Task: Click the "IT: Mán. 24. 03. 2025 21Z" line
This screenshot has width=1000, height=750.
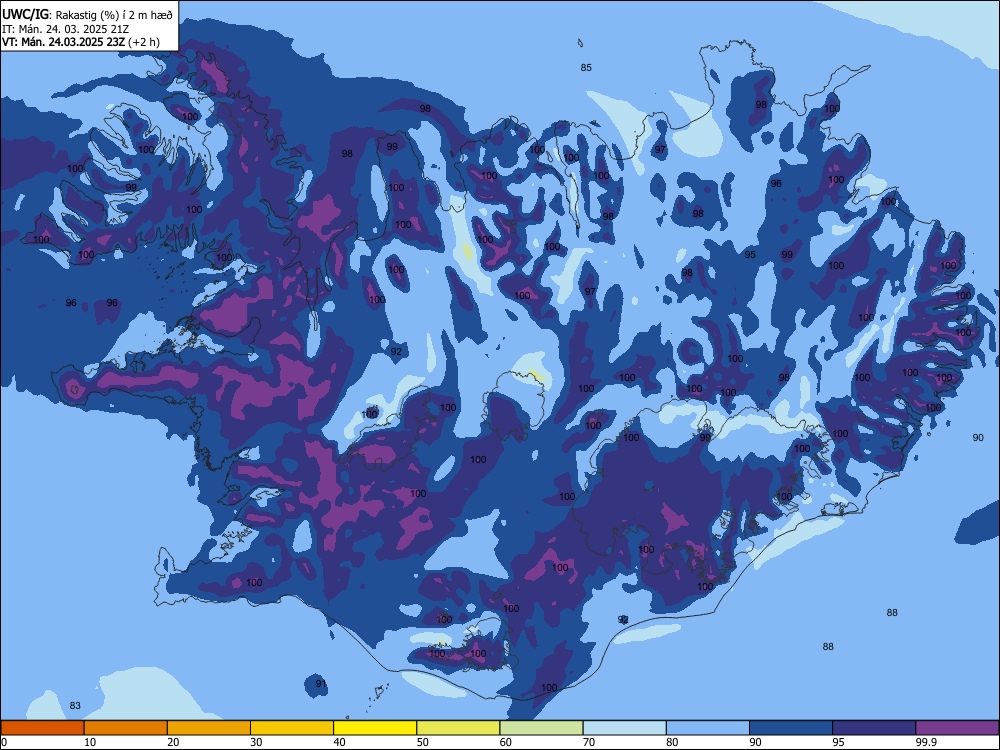Action: tap(65, 29)
